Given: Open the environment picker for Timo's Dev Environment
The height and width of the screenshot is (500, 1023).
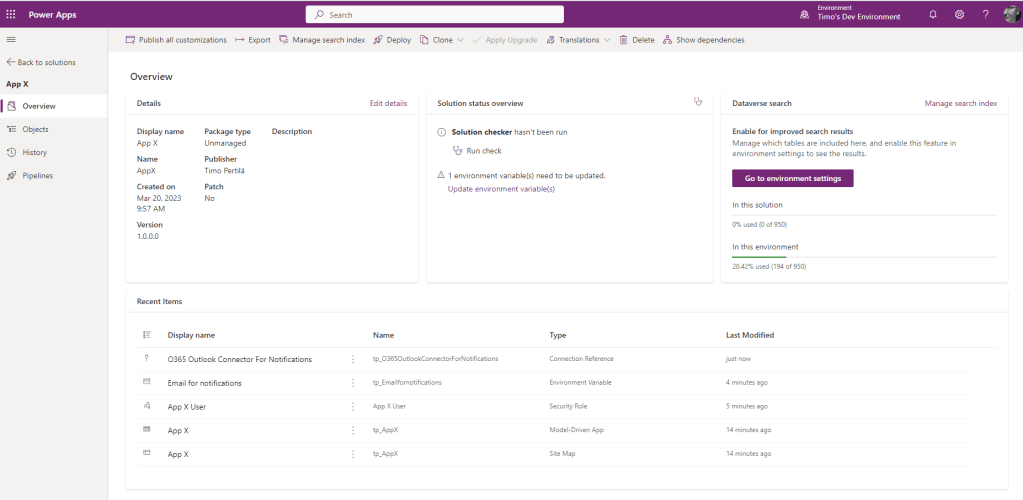Looking at the screenshot, I should (x=850, y=15).
